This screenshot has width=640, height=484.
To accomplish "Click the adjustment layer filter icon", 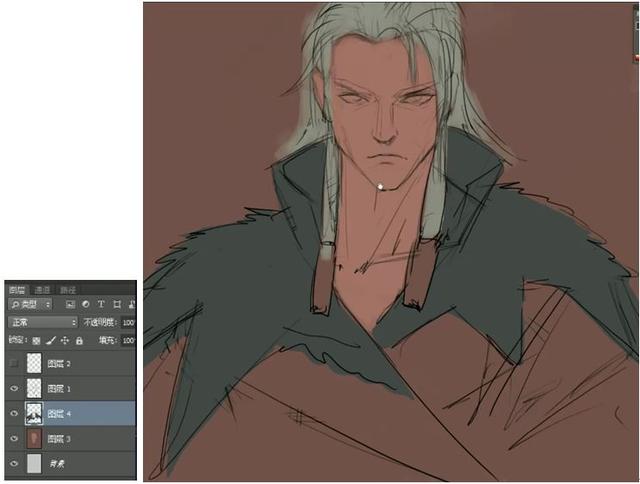I will (85, 304).
